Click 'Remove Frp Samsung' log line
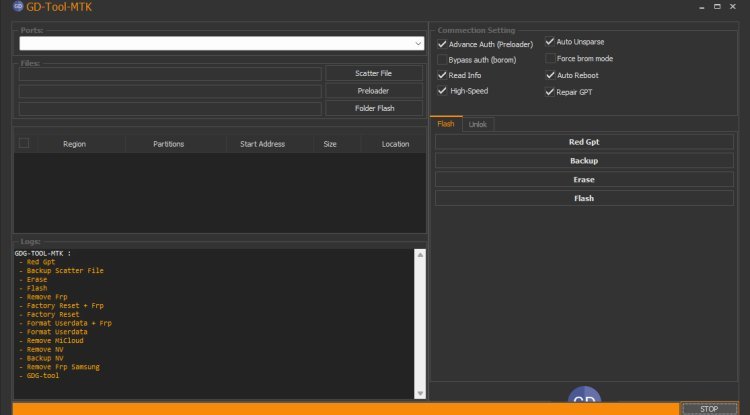Image resolution: width=750 pixels, height=415 pixels. (63, 367)
